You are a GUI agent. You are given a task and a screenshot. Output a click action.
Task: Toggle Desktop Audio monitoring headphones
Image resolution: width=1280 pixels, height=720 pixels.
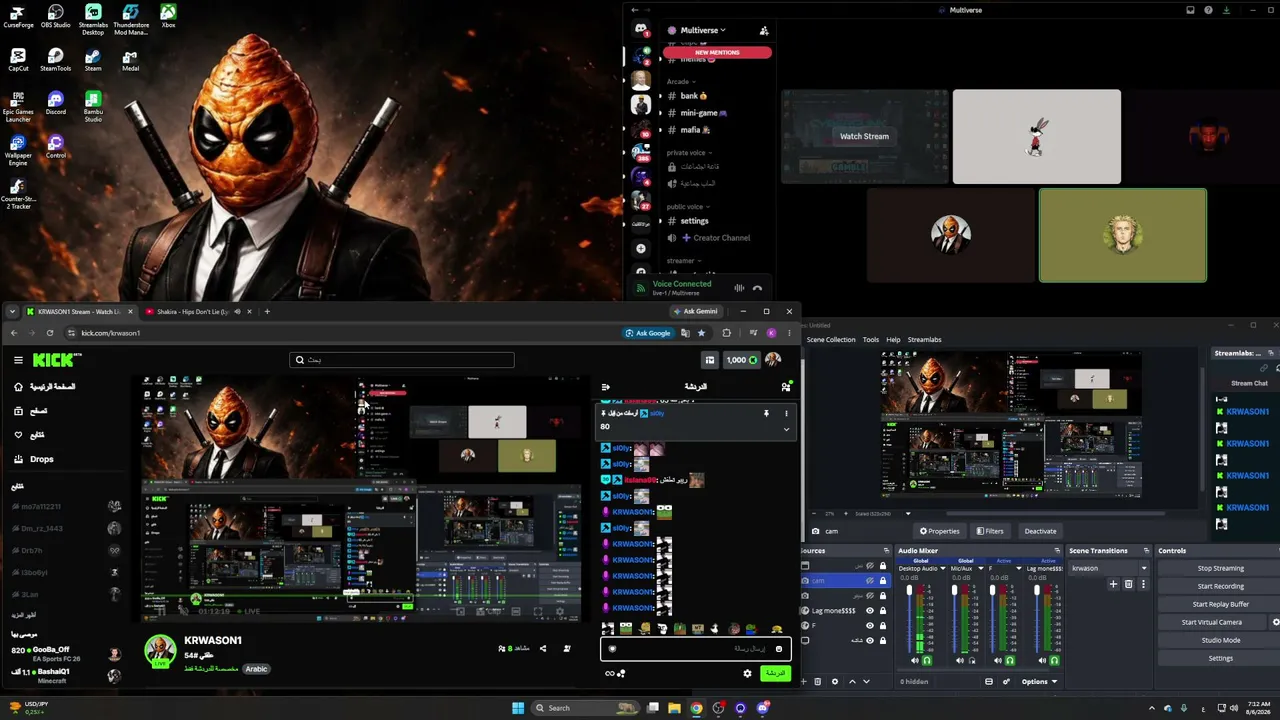(927, 661)
